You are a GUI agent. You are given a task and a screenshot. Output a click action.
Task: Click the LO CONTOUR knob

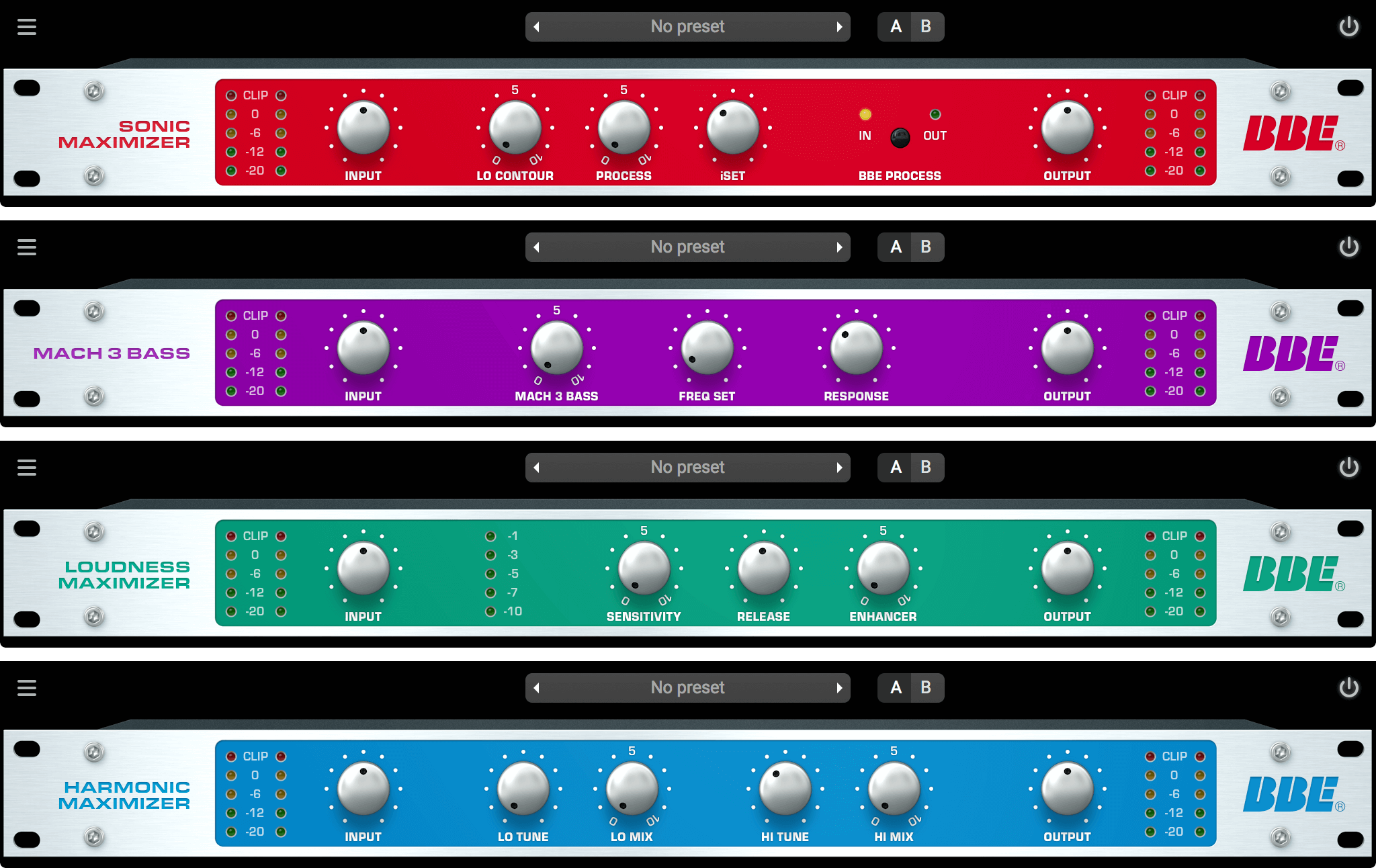[x=515, y=128]
